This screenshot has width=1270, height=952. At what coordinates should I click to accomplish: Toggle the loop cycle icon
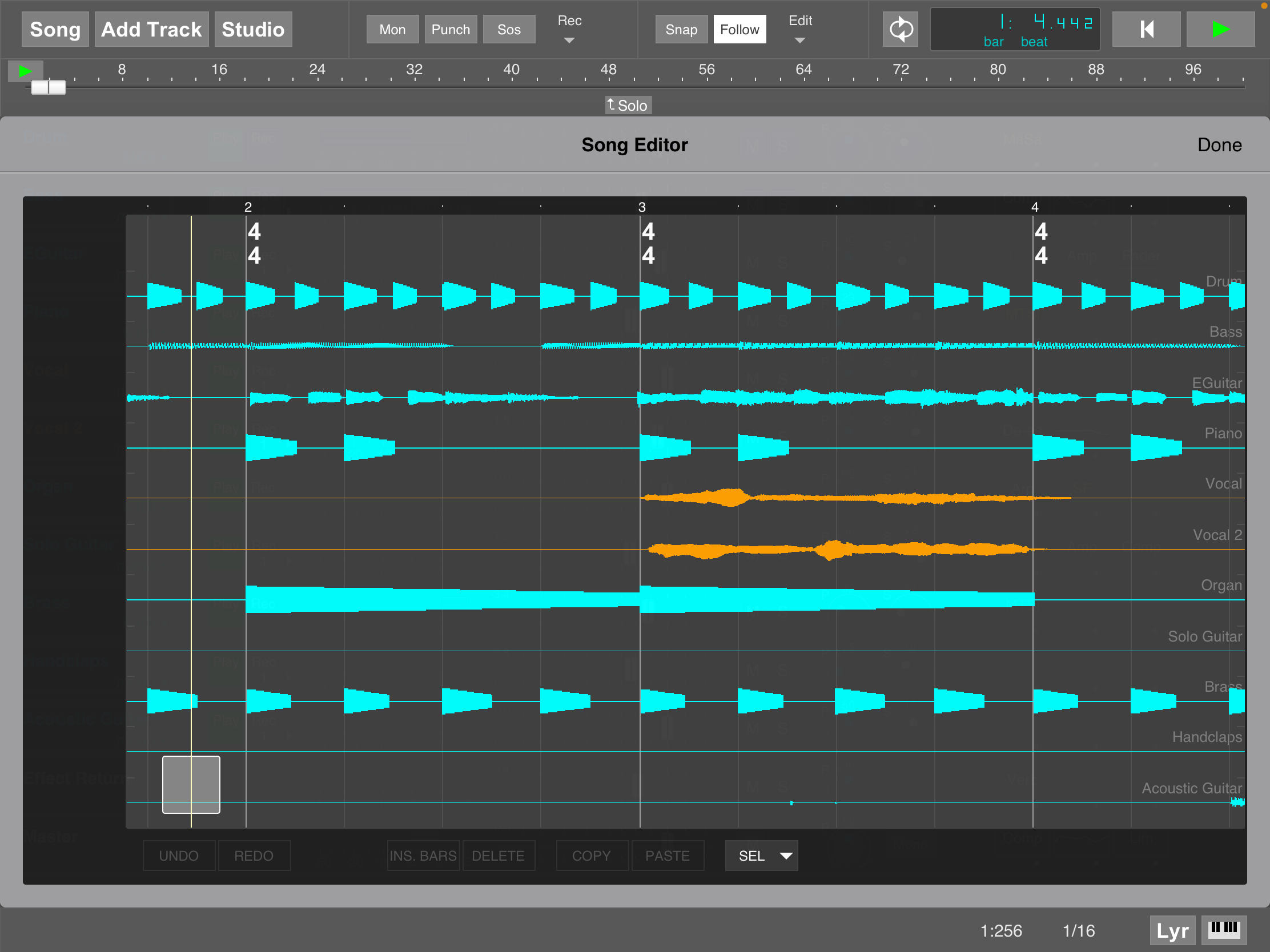tap(901, 29)
